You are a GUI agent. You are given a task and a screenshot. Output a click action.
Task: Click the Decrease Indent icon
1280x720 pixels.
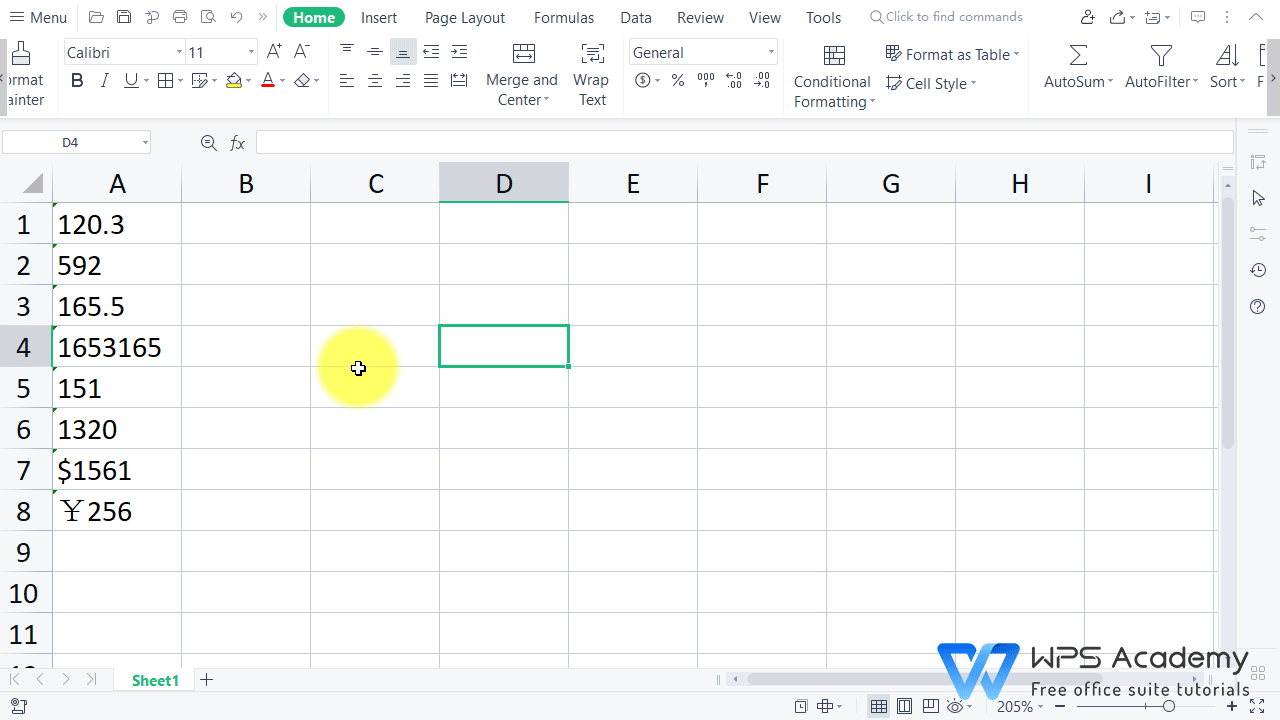[x=431, y=52]
